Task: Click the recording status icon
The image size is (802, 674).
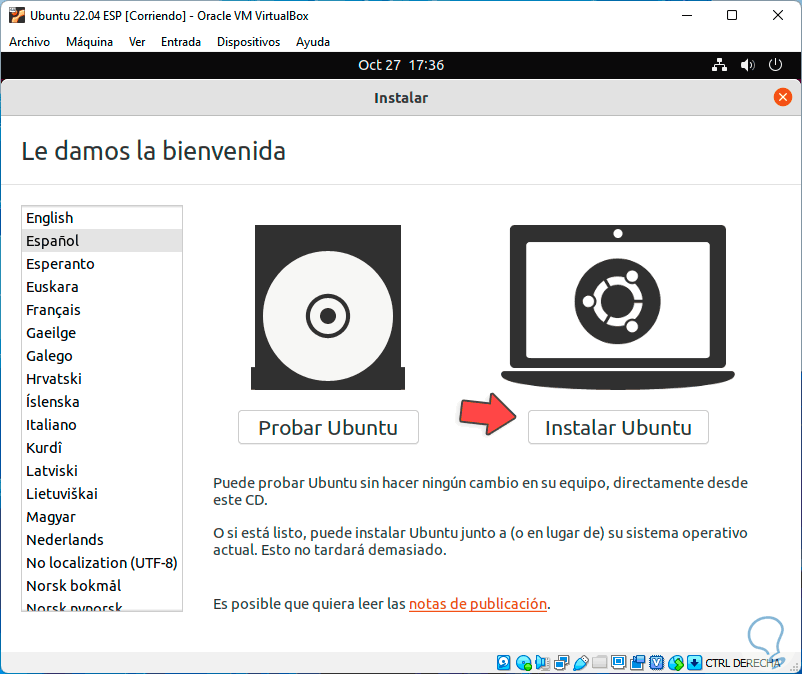Action: [637, 663]
